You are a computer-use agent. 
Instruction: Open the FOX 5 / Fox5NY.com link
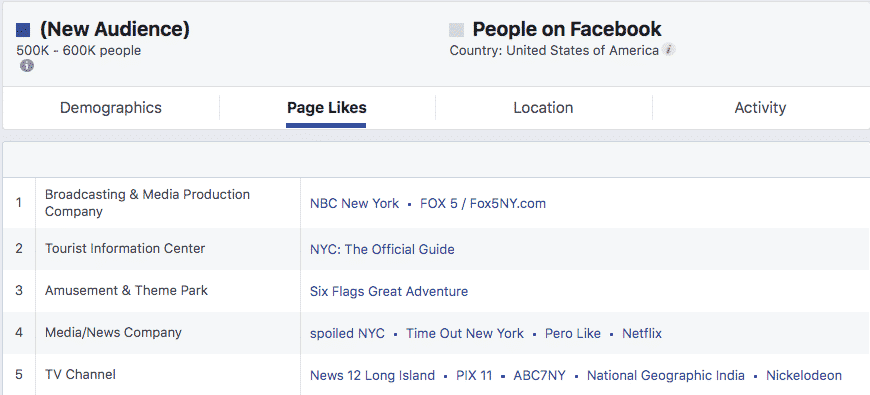(483, 204)
